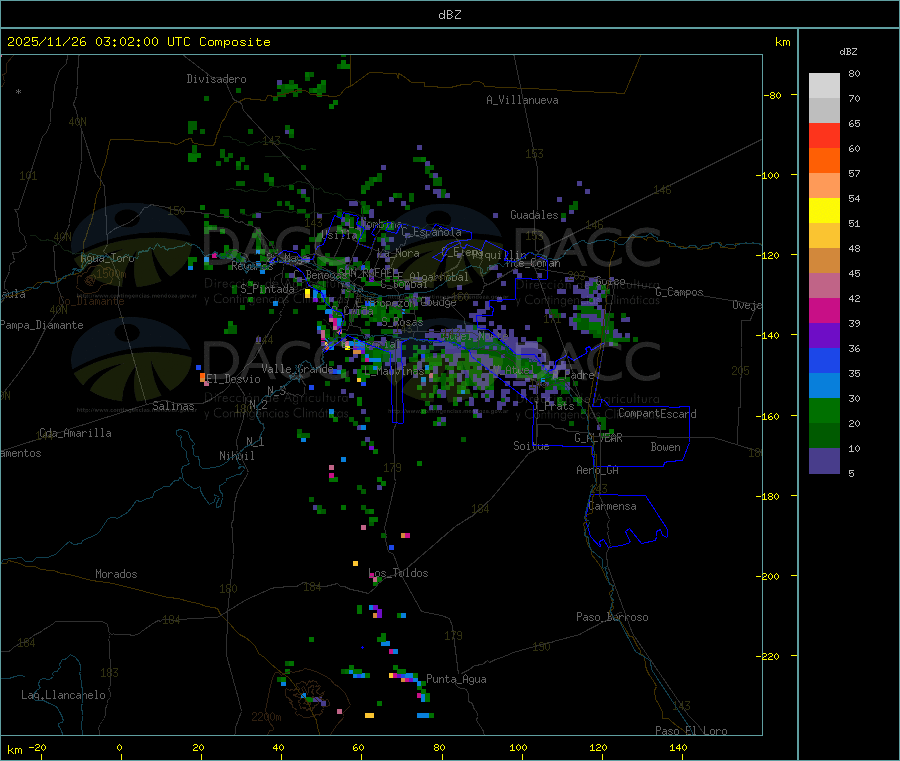Click the -80 km vertical axis tick
The width and height of the screenshot is (900, 761).
click(x=773, y=95)
